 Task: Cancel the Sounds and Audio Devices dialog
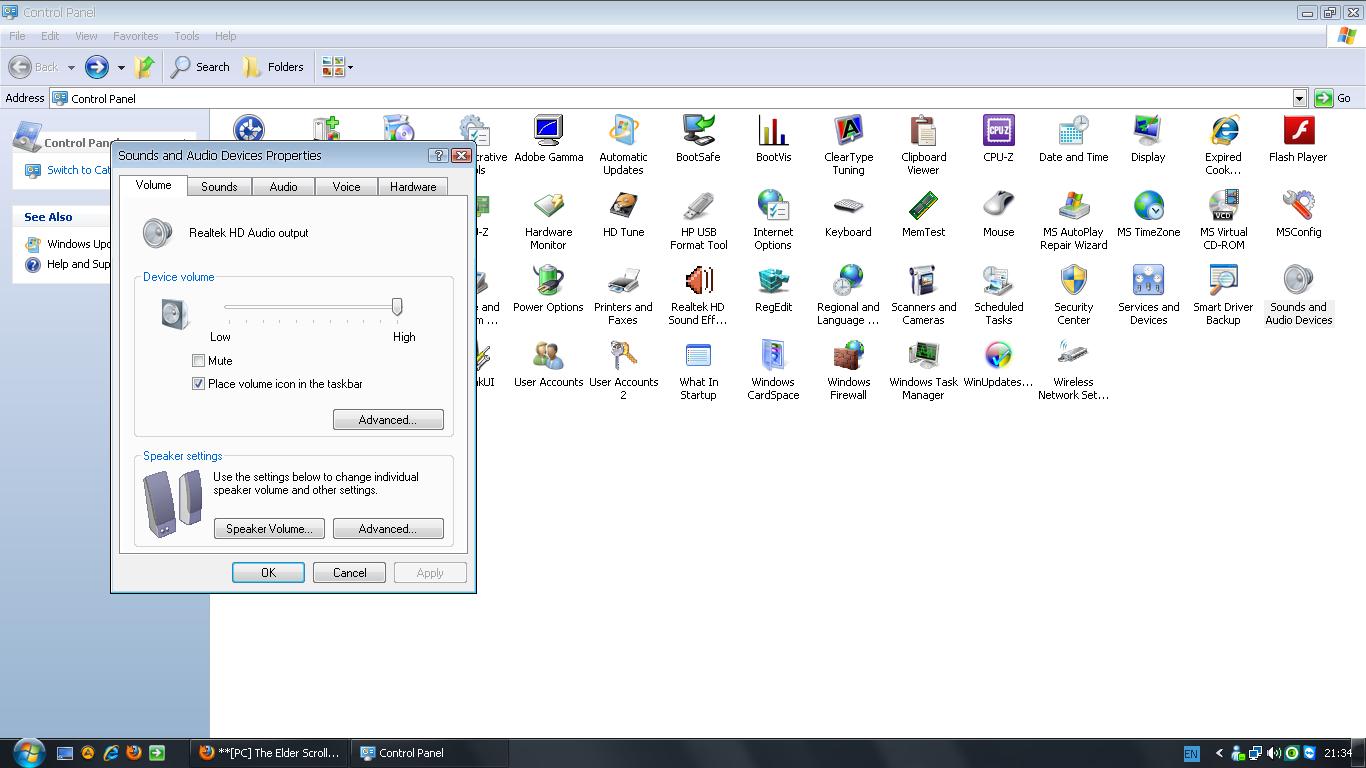tap(349, 573)
